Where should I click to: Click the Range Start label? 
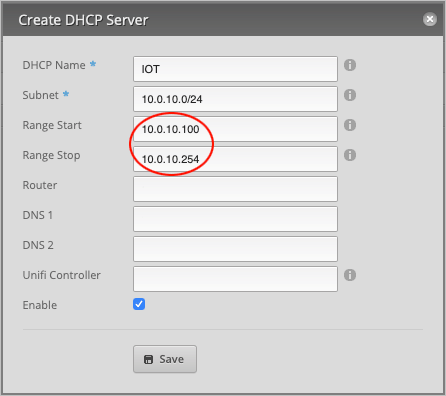coord(52,125)
